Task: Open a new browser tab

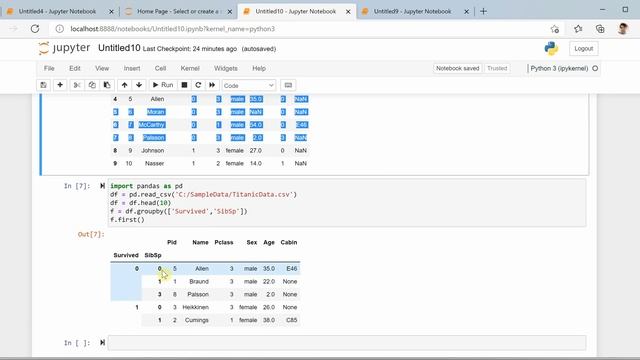Action: [483, 11]
